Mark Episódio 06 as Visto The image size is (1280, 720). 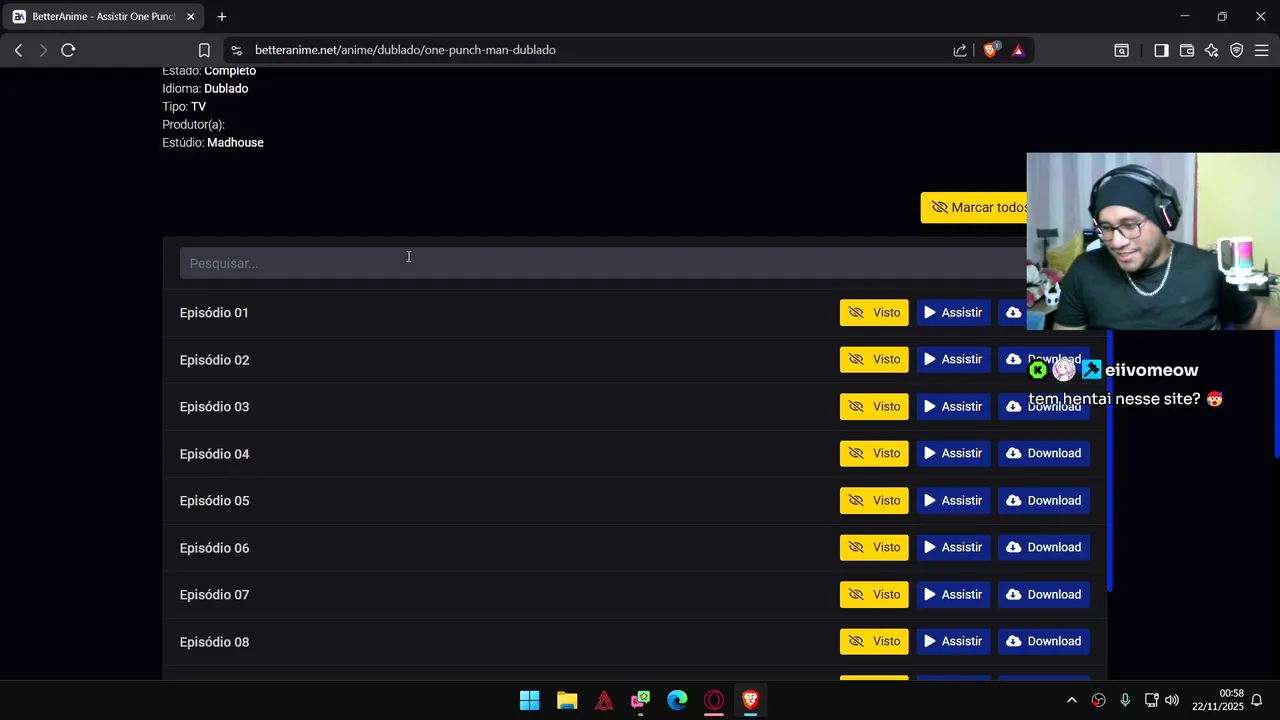pyautogui.click(x=874, y=548)
